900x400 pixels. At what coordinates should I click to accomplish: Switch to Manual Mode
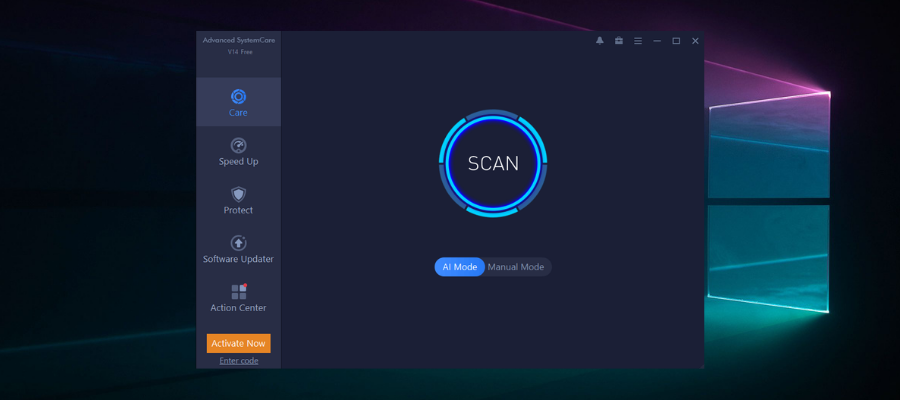point(516,267)
